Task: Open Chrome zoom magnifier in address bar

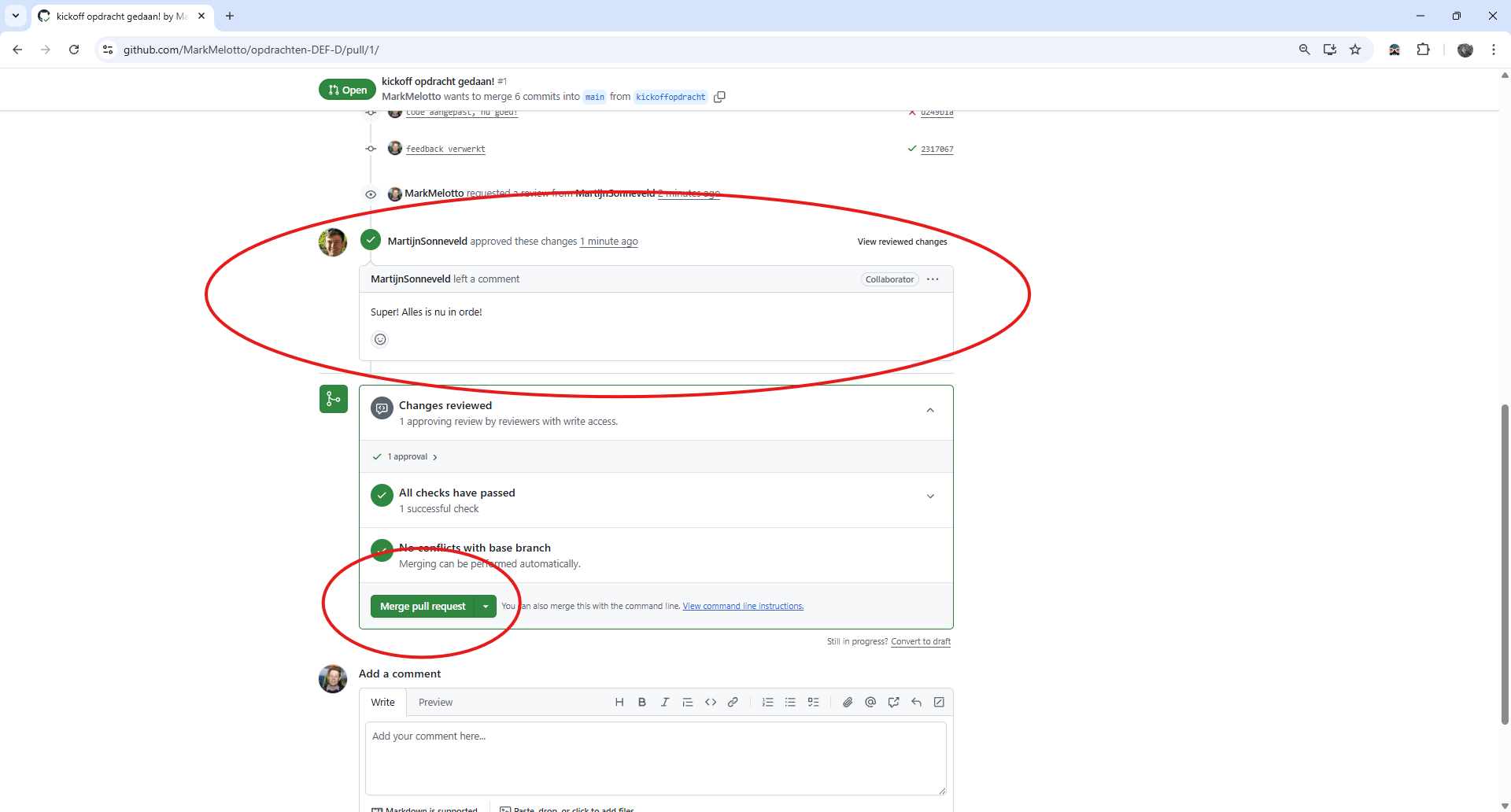Action: click(x=1304, y=50)
